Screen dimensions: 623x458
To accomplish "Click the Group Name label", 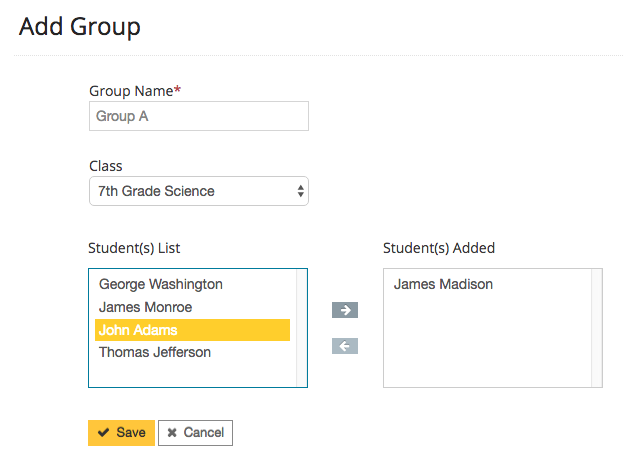I will pos(131,90).
